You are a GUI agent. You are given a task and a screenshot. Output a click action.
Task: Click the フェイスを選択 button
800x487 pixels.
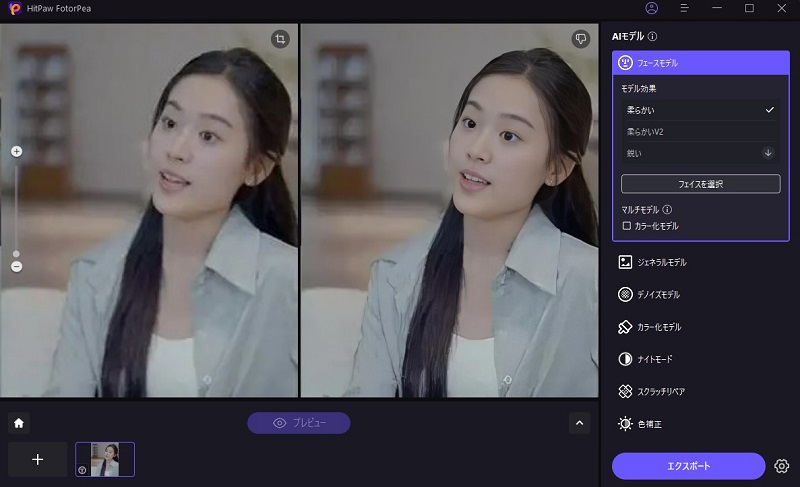701,184
